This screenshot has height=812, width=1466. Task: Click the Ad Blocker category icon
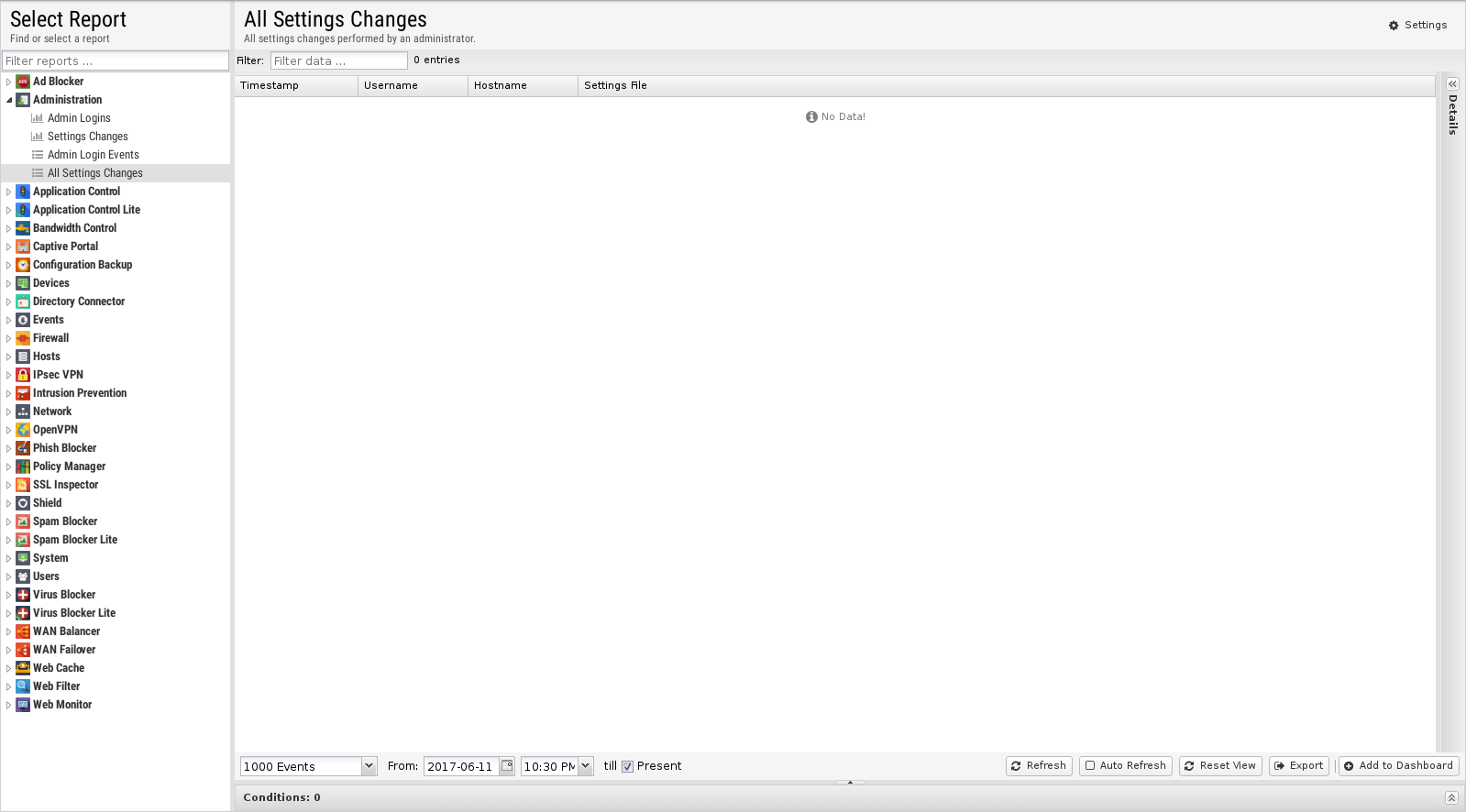point(23,82)
